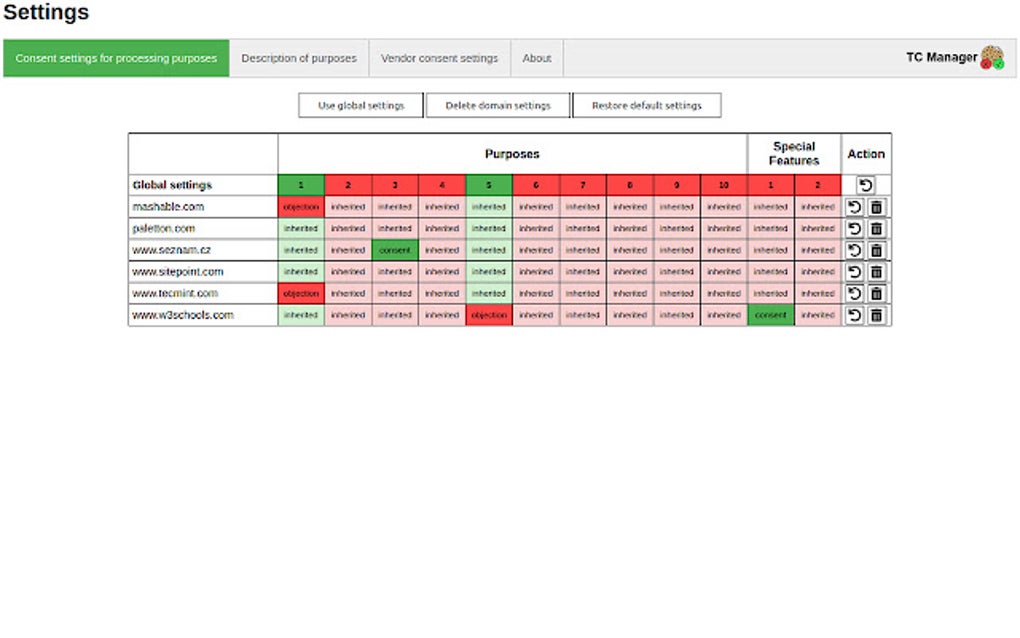
Task: Toggle the Purpose 1 objection cell for mashable.com
Action: (x=300, y=207)
